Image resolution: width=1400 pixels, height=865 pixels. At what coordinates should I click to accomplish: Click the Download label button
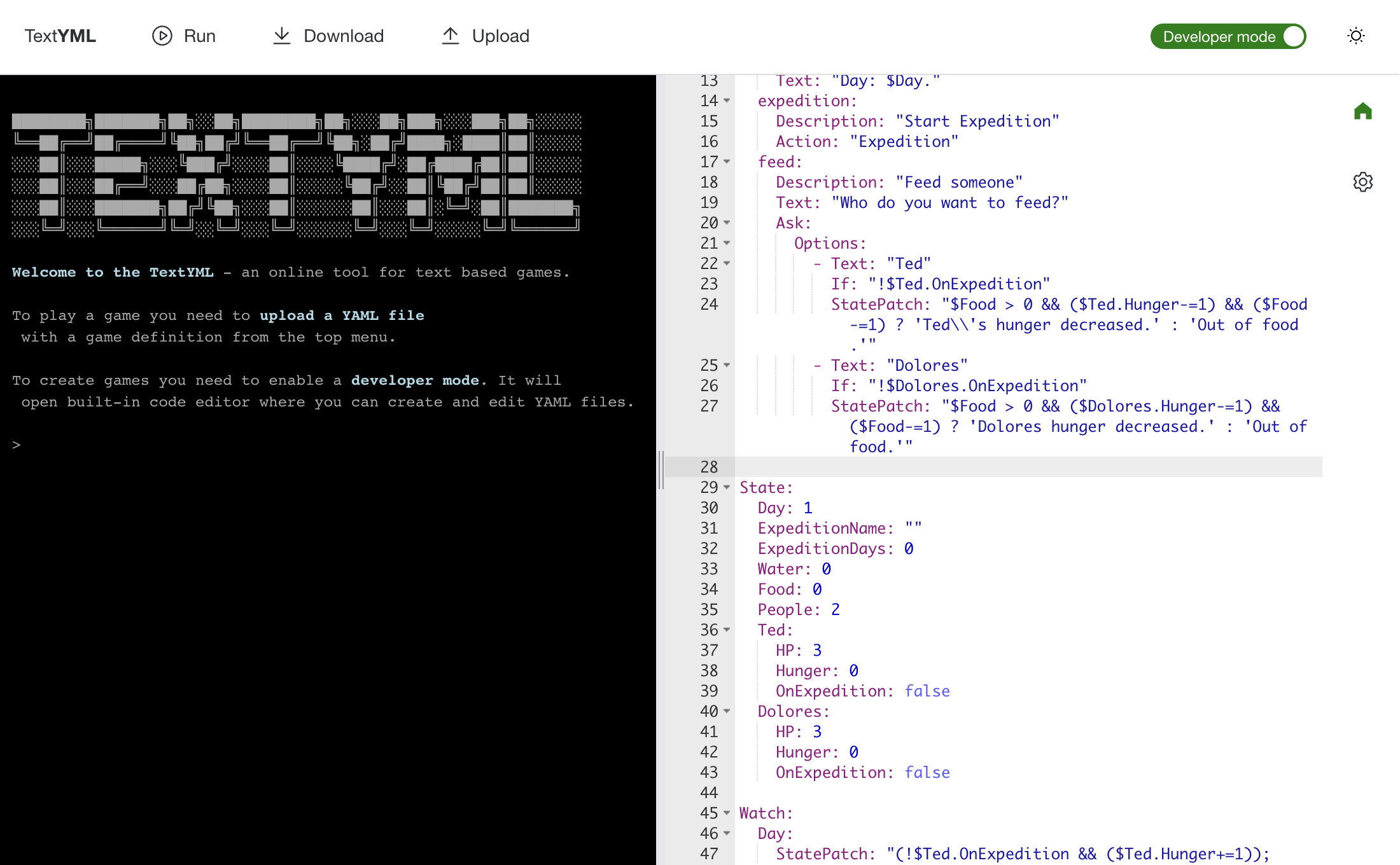[x=344, y=36]
